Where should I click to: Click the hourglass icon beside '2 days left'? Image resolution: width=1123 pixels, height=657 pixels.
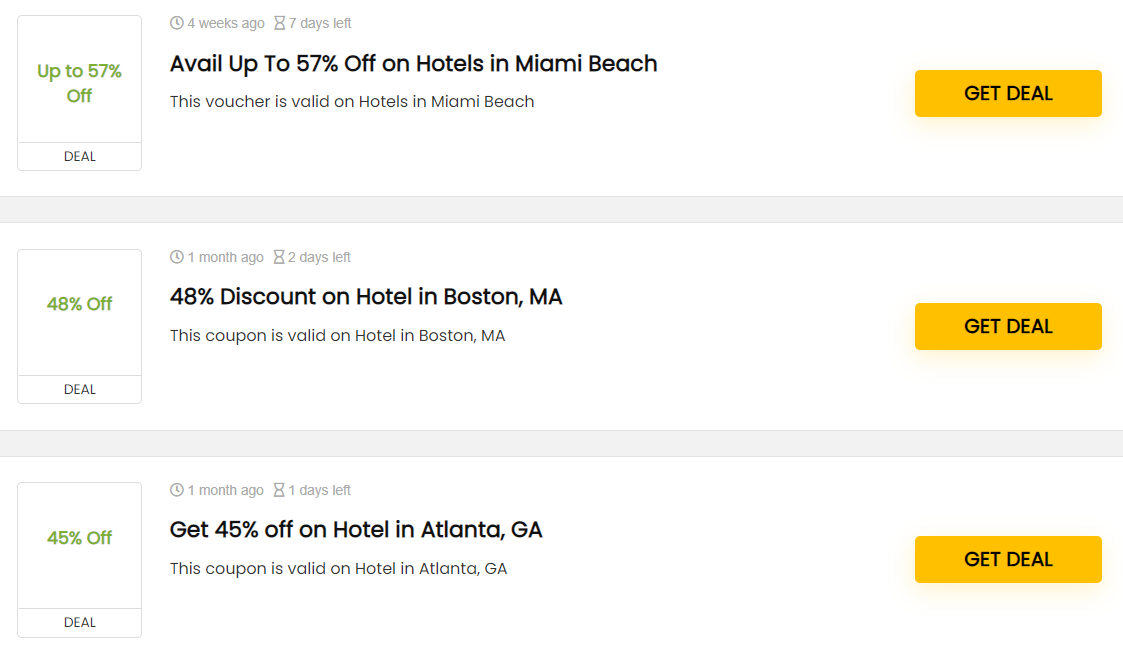click(x=279, y=257)
